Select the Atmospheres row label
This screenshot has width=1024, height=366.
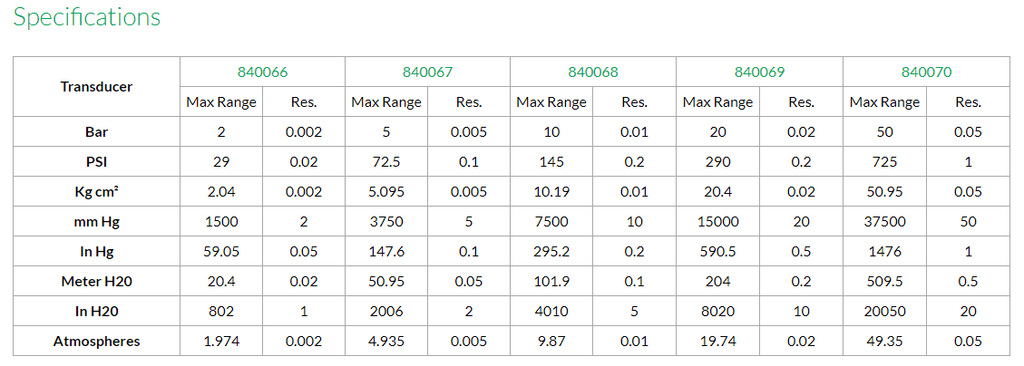coord(97,341)
